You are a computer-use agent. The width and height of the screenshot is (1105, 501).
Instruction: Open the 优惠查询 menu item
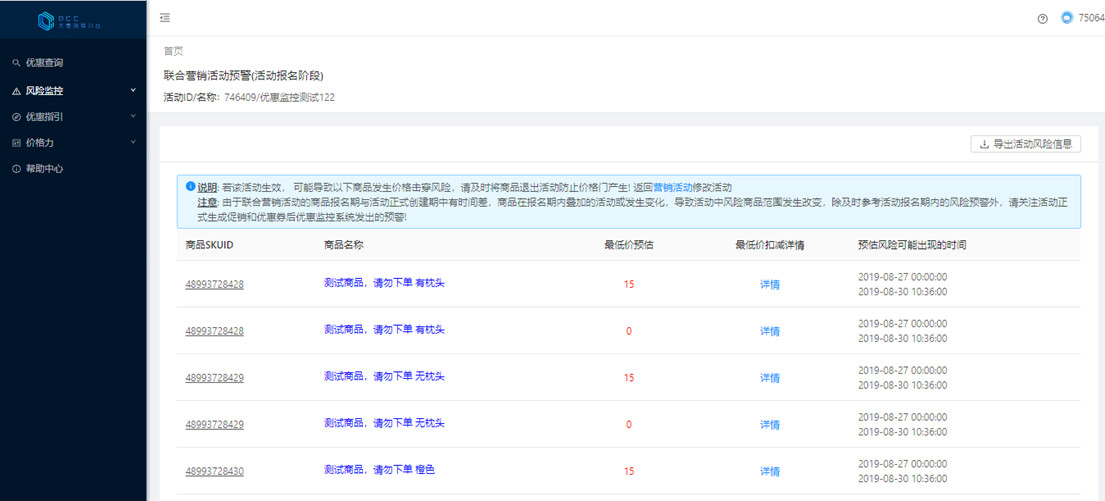[x=45, y=63]
